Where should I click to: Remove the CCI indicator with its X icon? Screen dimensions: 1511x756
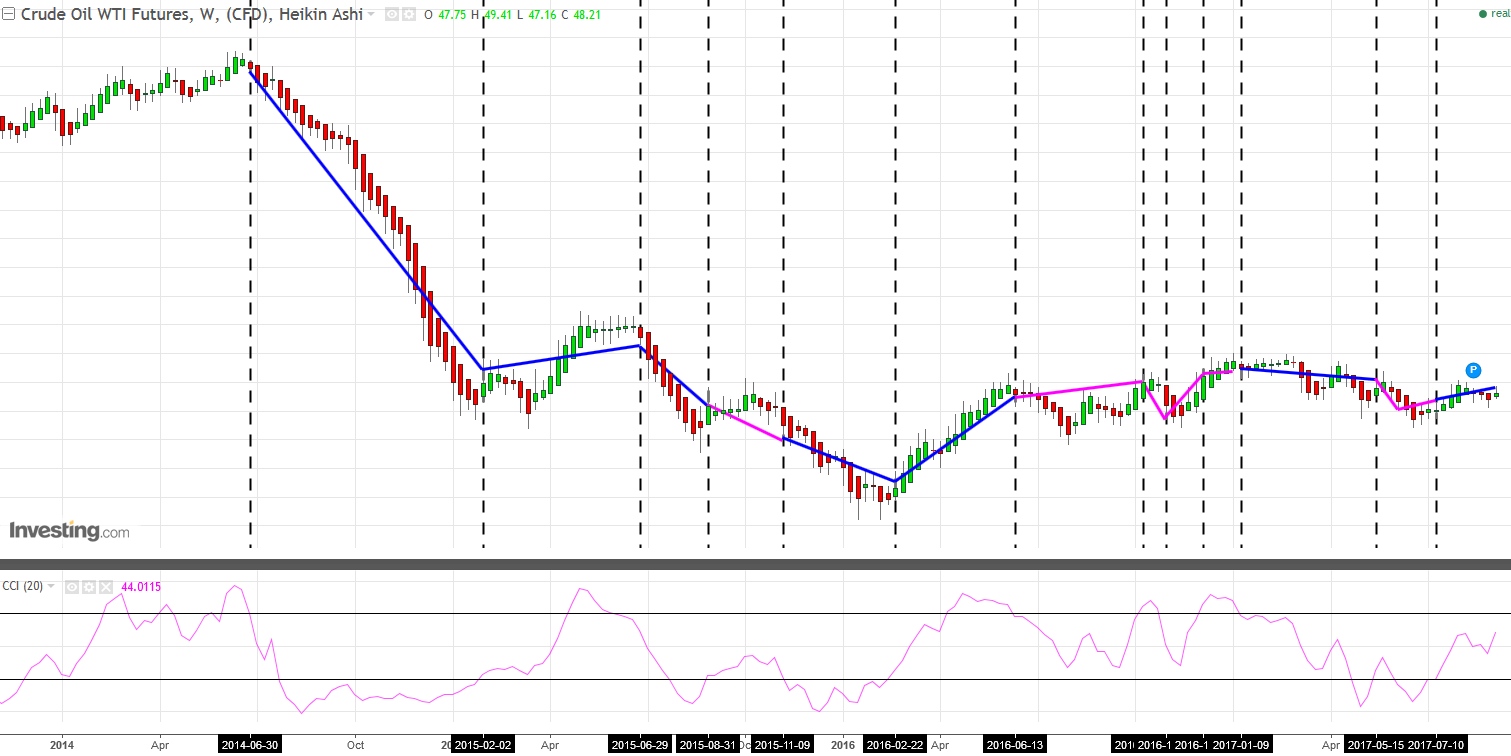(106, 587)
